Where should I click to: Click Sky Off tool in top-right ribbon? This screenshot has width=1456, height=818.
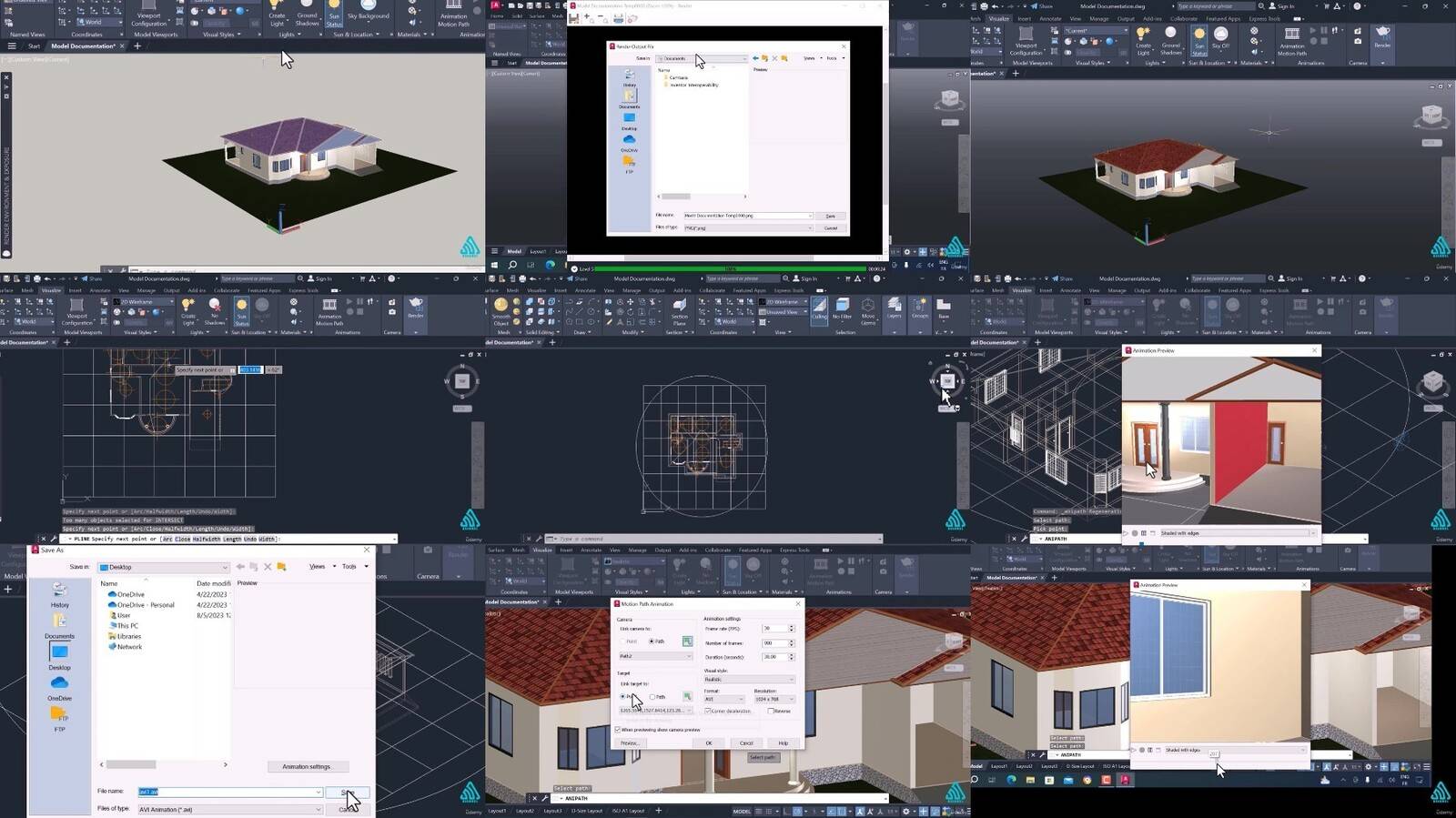pyautogui.click(x=1220, y=38)
